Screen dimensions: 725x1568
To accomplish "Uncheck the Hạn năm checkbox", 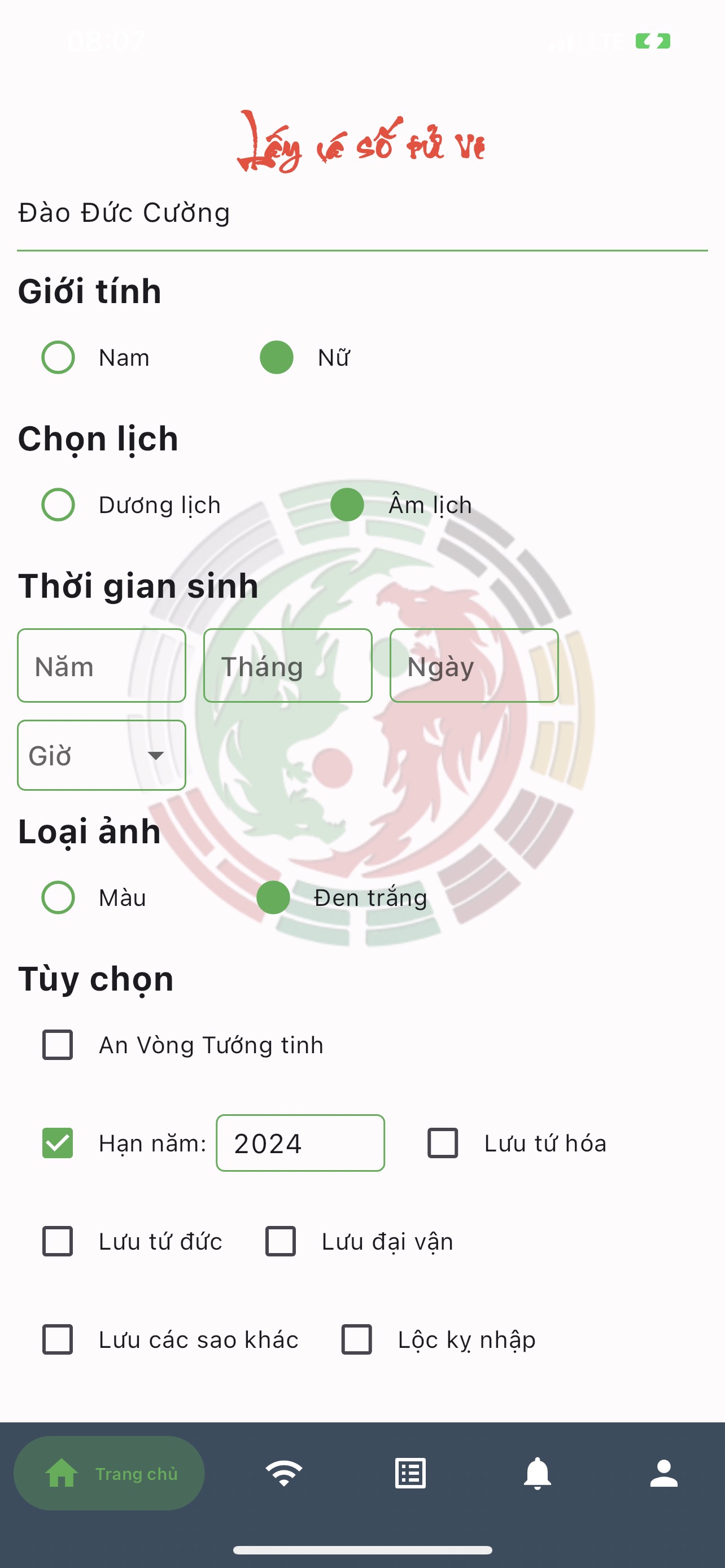I will click(x=58, y=1142).
